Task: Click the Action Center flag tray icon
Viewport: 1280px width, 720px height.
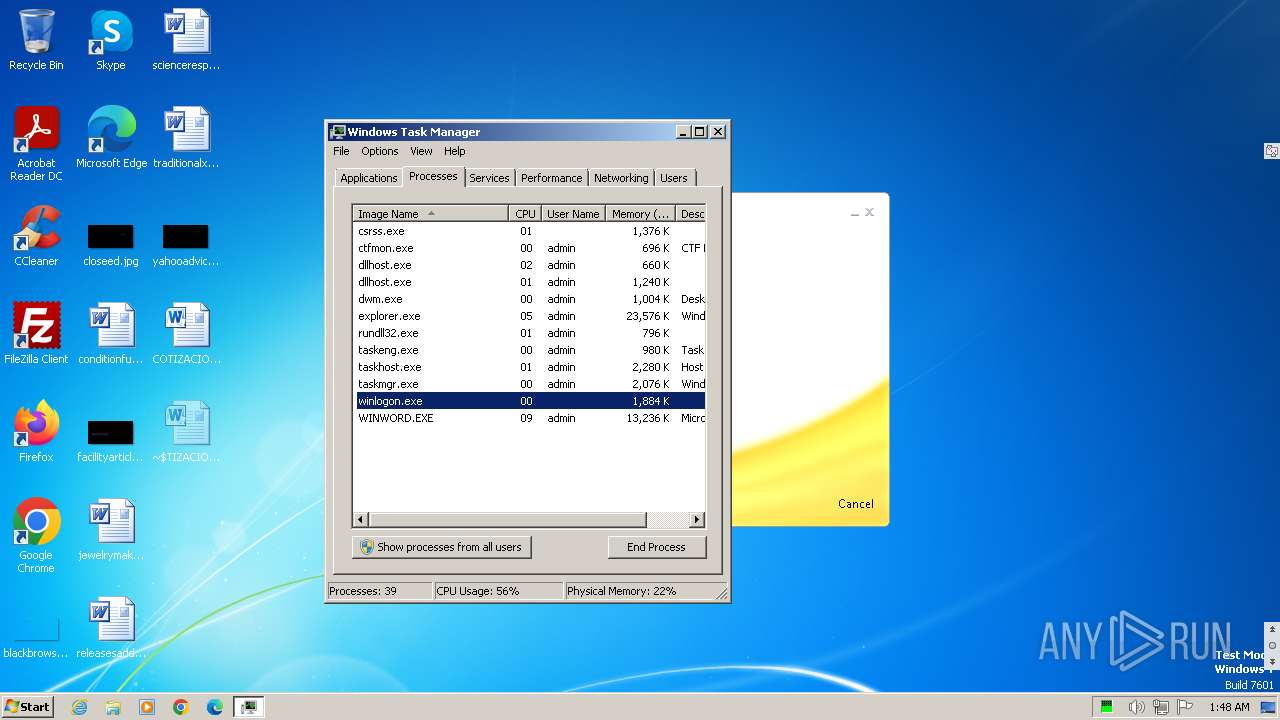Action: [x=1184, y=707]
